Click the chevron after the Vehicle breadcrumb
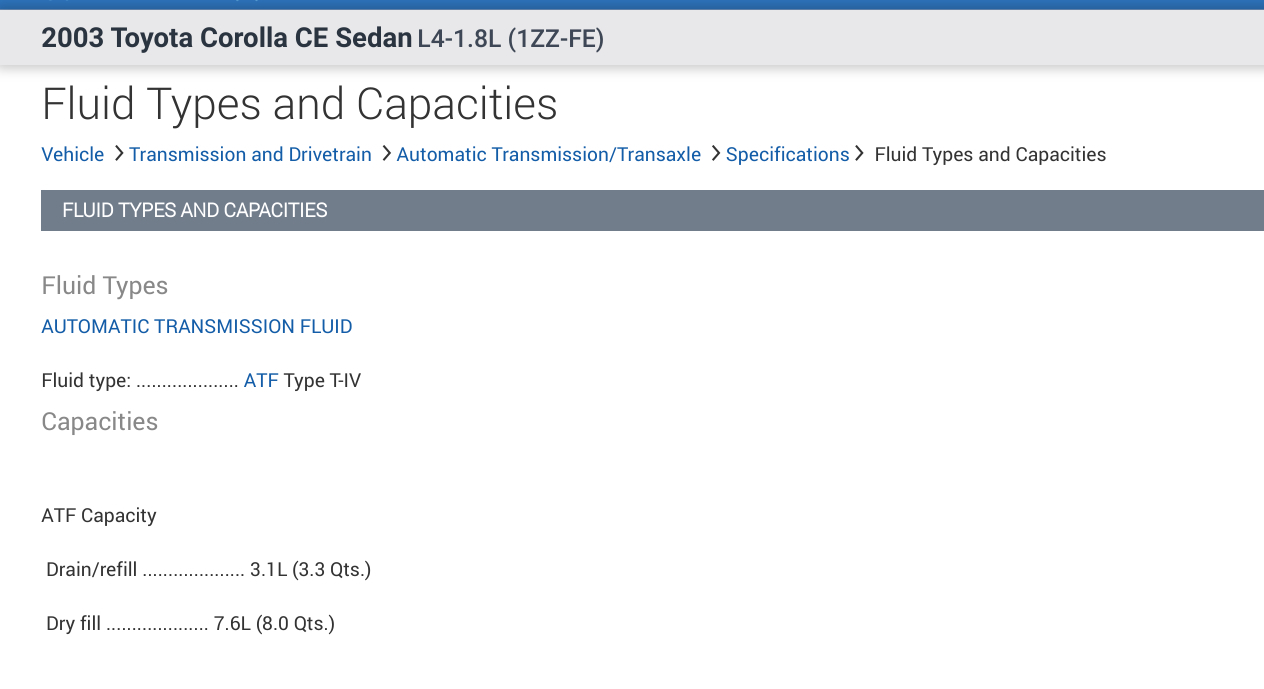The image size is (1264, 689). click(118, 154)
